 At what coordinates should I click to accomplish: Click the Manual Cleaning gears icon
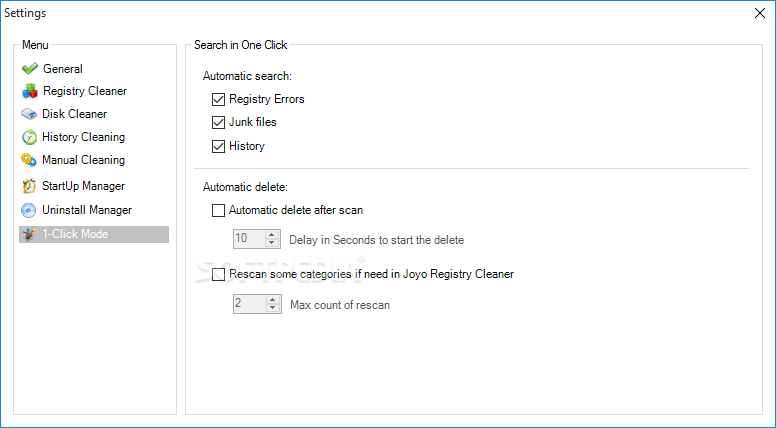click(29, 160)
